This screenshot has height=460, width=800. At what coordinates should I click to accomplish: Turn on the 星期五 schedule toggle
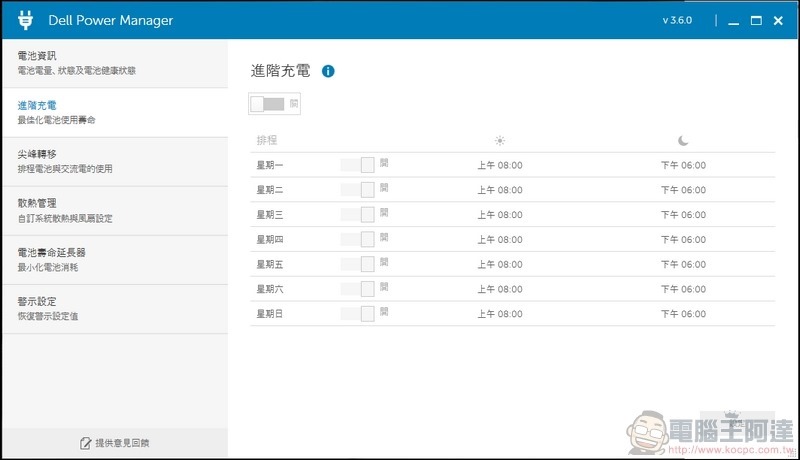pyautogui.click(x=358, y=264)
